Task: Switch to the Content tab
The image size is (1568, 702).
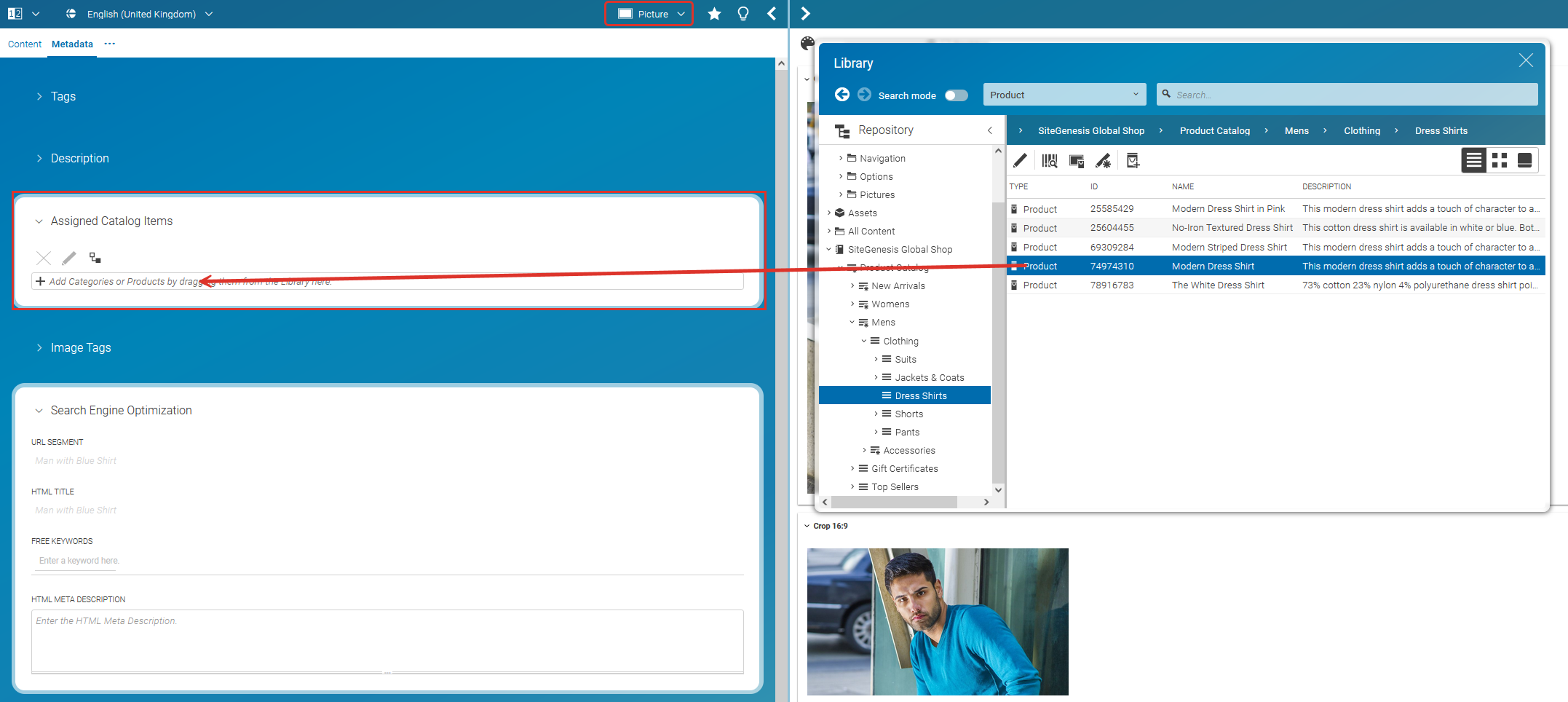Action: click(x=24, y=44)
